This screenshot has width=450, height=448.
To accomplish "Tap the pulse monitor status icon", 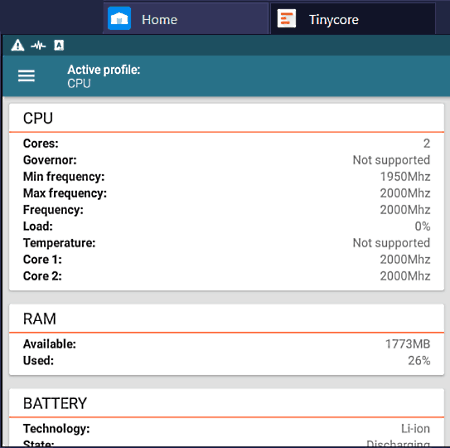I will [38, 45].
